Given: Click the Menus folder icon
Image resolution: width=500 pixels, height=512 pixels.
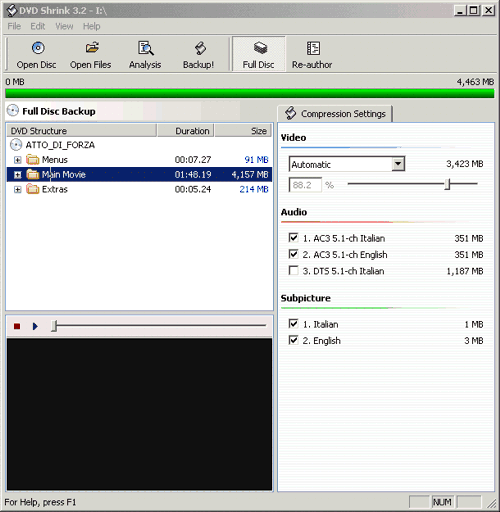Looking at the screenshot, I should pyautogui.click(x=33, y=160).
